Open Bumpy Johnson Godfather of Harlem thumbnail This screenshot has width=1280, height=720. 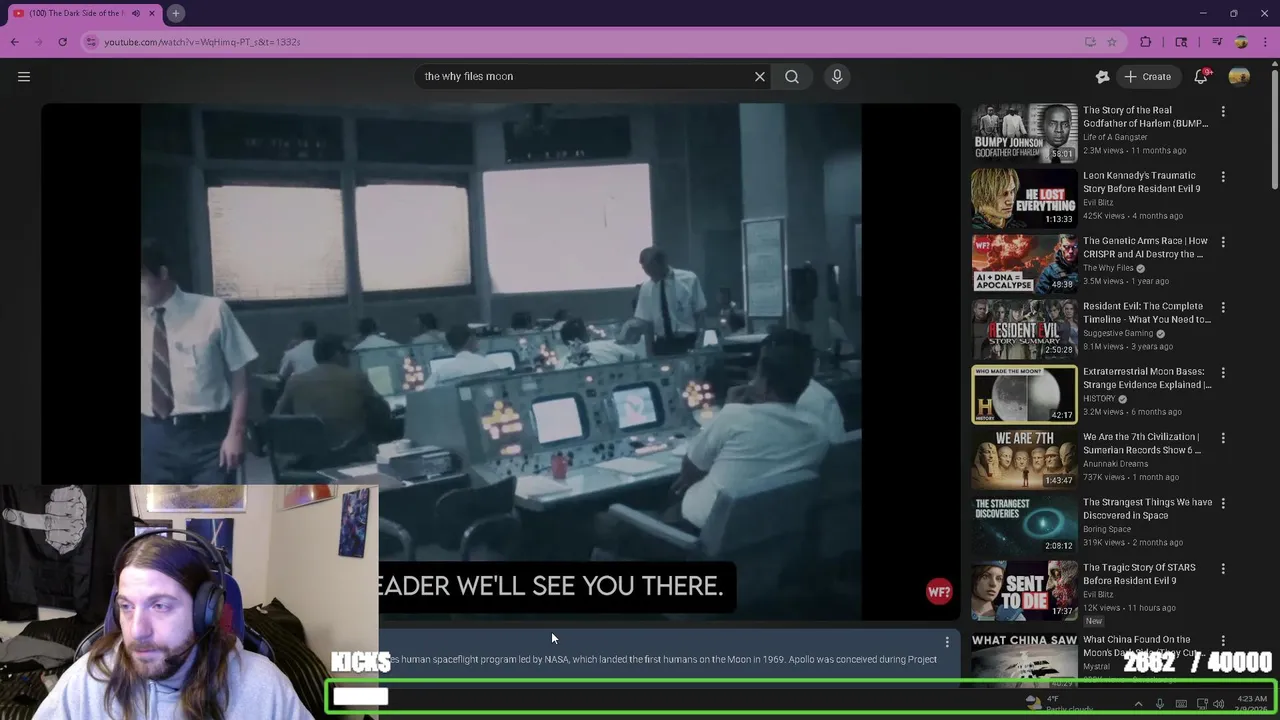pos(1024,133)
